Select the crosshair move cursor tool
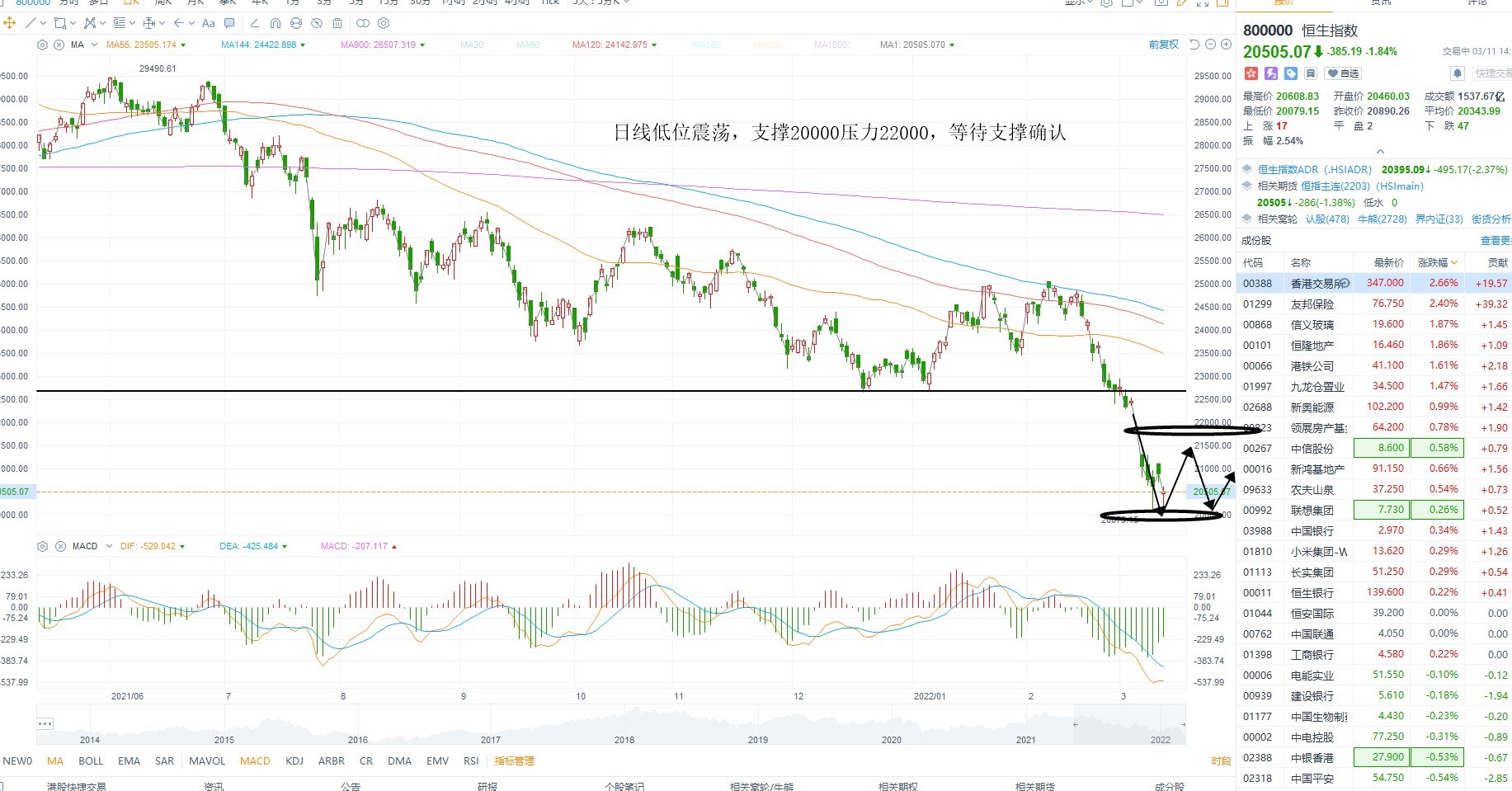This screenshot has height=791, width=1512. click(10, 23)
